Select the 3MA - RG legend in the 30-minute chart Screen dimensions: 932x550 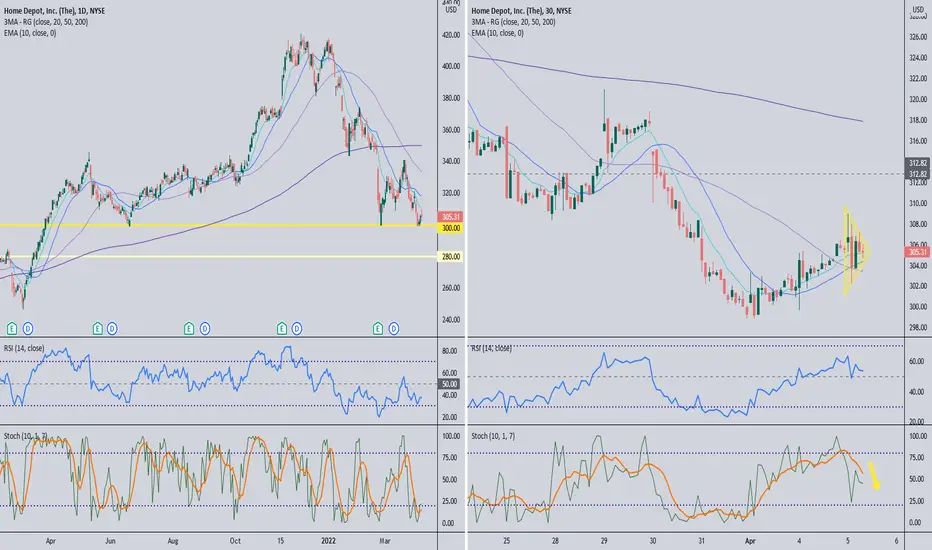coord(514,22)
